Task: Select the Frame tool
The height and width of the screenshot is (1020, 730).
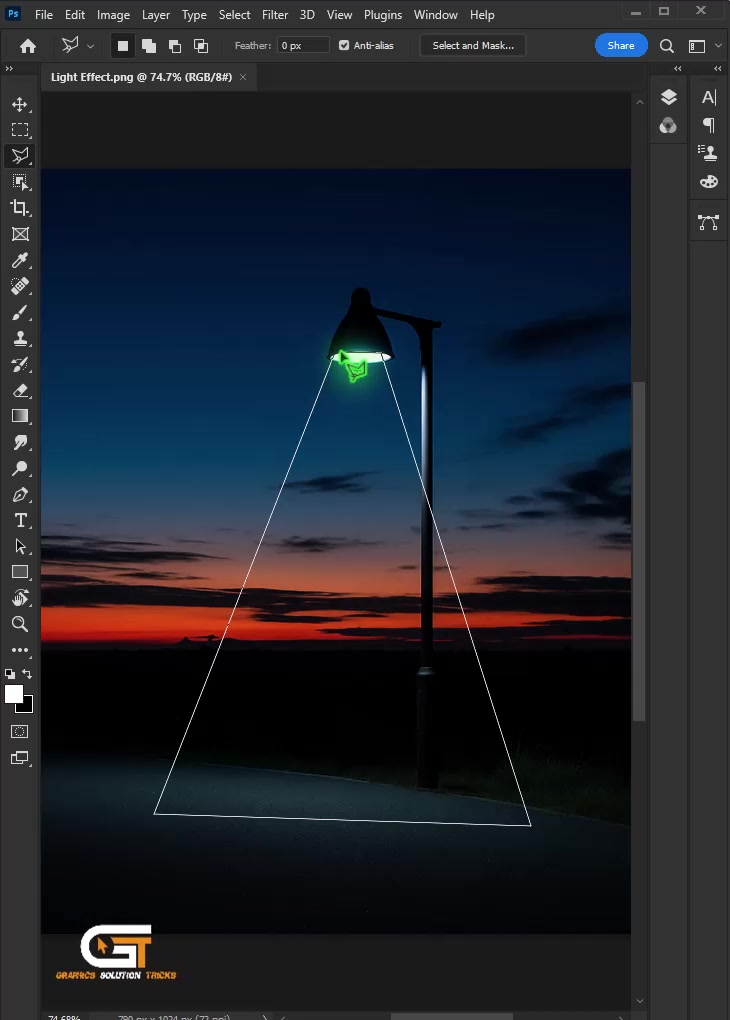Action: click(20, 234)
